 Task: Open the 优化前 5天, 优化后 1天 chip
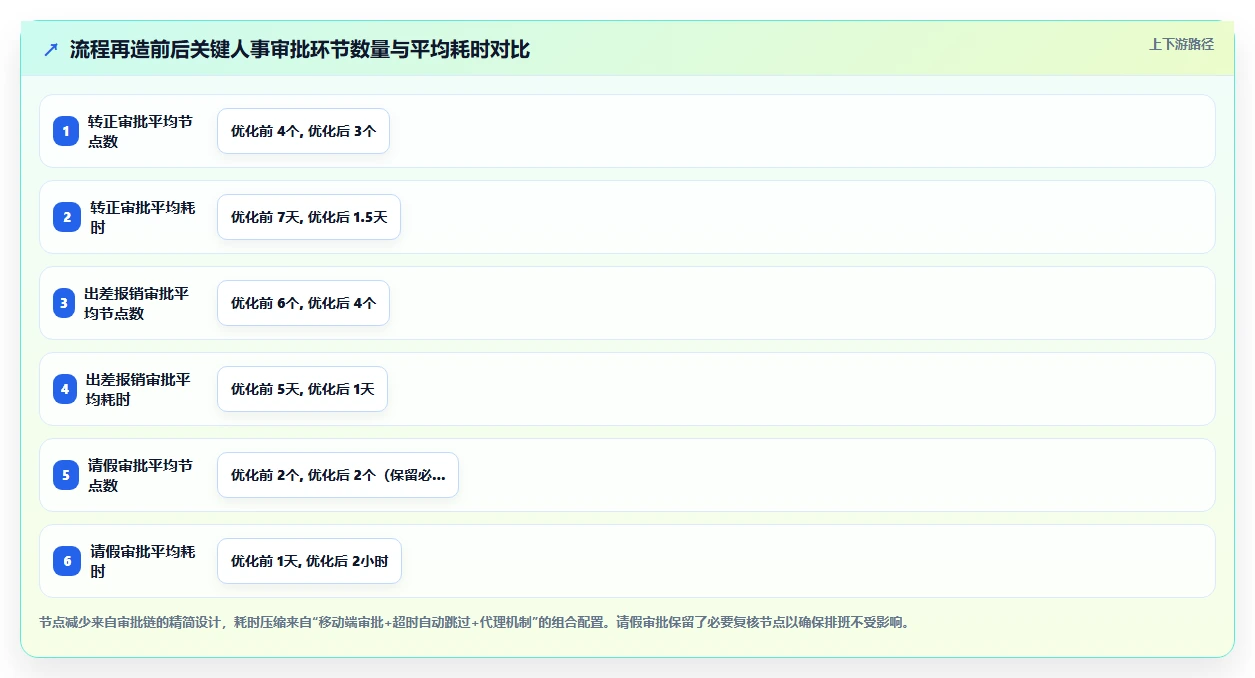(x=302, y=389)
